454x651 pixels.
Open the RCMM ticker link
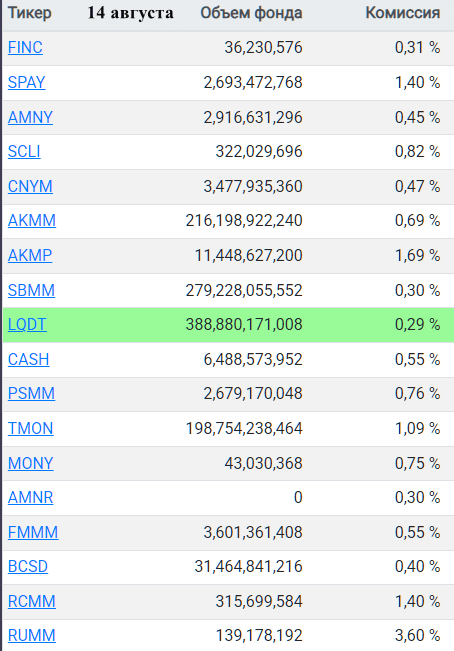point(32,601)
